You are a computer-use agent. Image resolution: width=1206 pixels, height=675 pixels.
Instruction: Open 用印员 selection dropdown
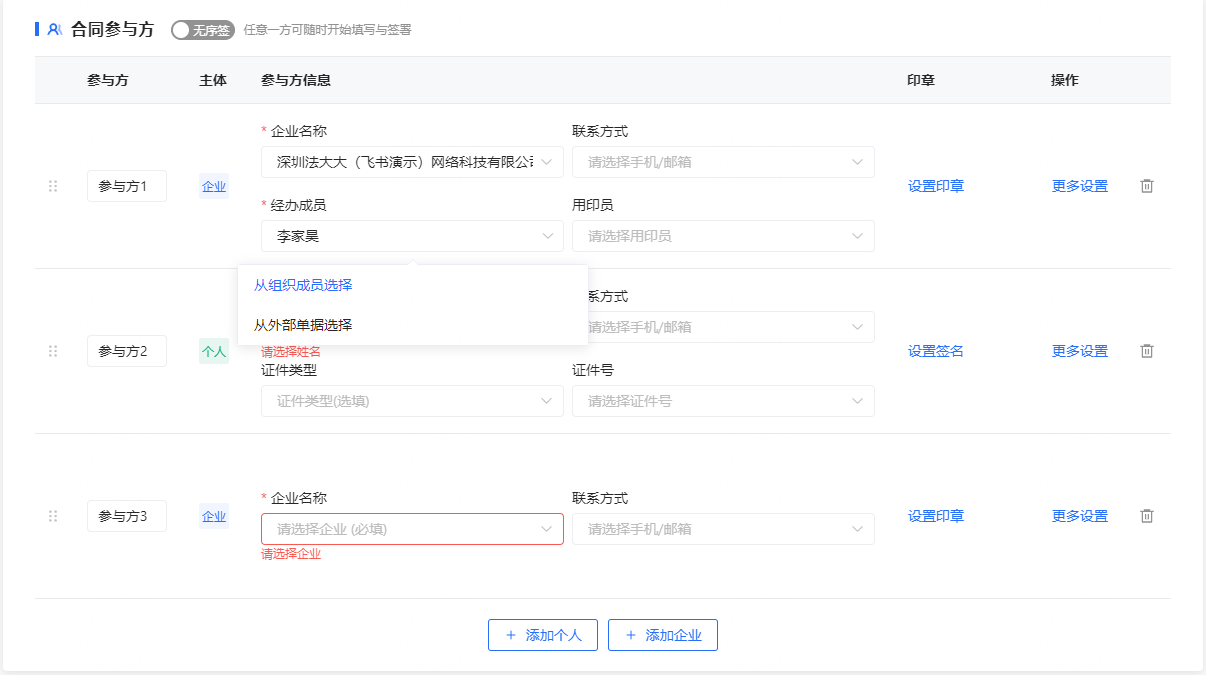tap(723, 236)
